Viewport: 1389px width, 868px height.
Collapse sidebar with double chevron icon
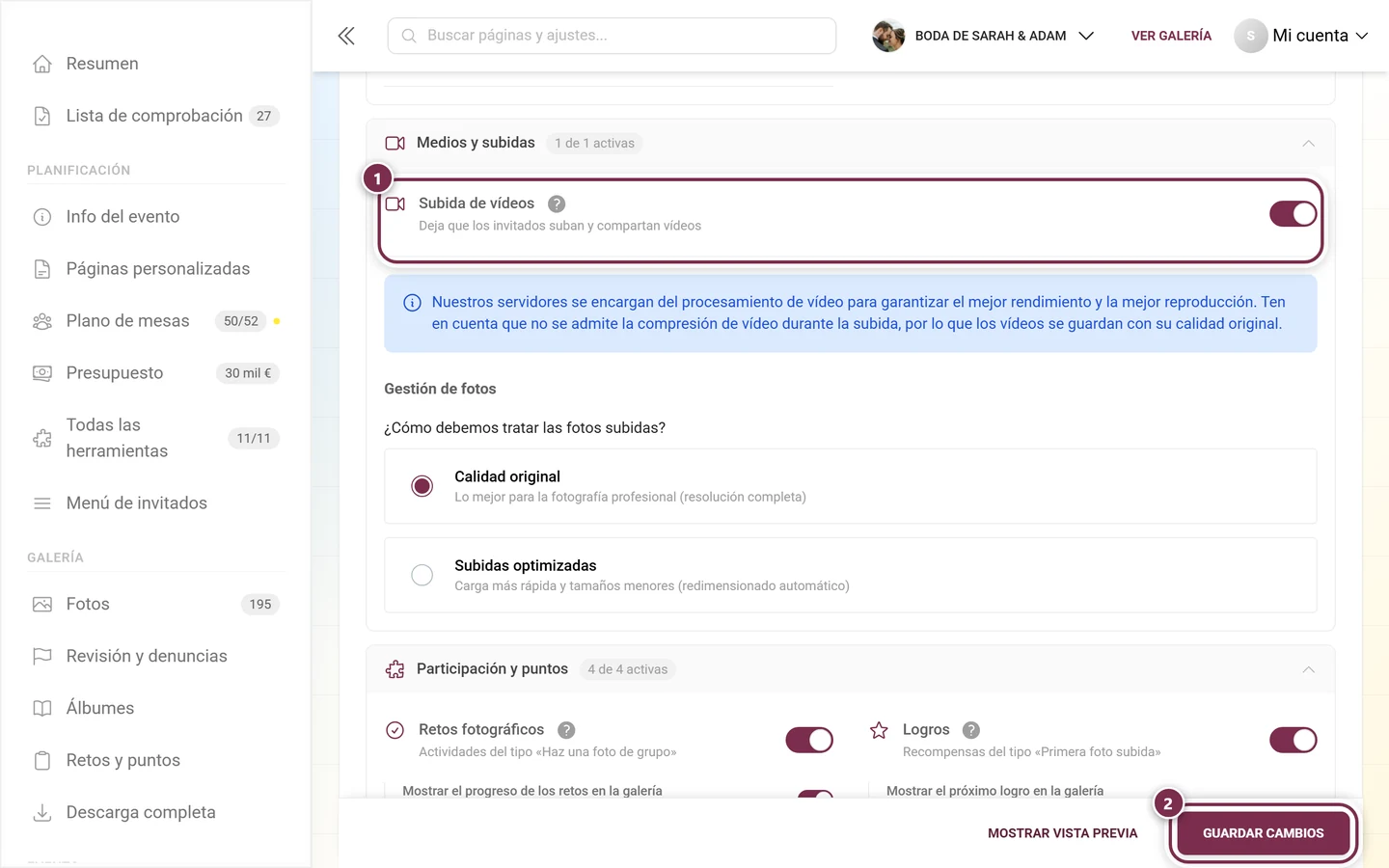346,36
